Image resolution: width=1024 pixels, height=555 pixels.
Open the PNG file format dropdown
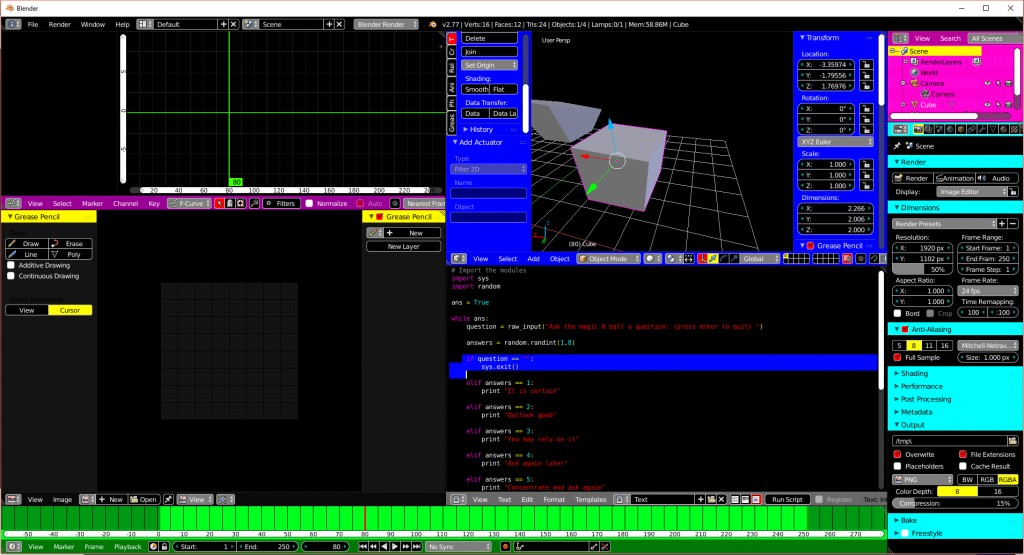(x=922, y=479)
